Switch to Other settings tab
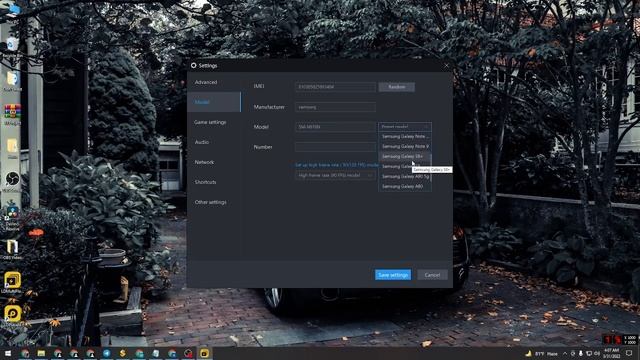The height and width of the screenshot is (360, 640). click(214, 202)
